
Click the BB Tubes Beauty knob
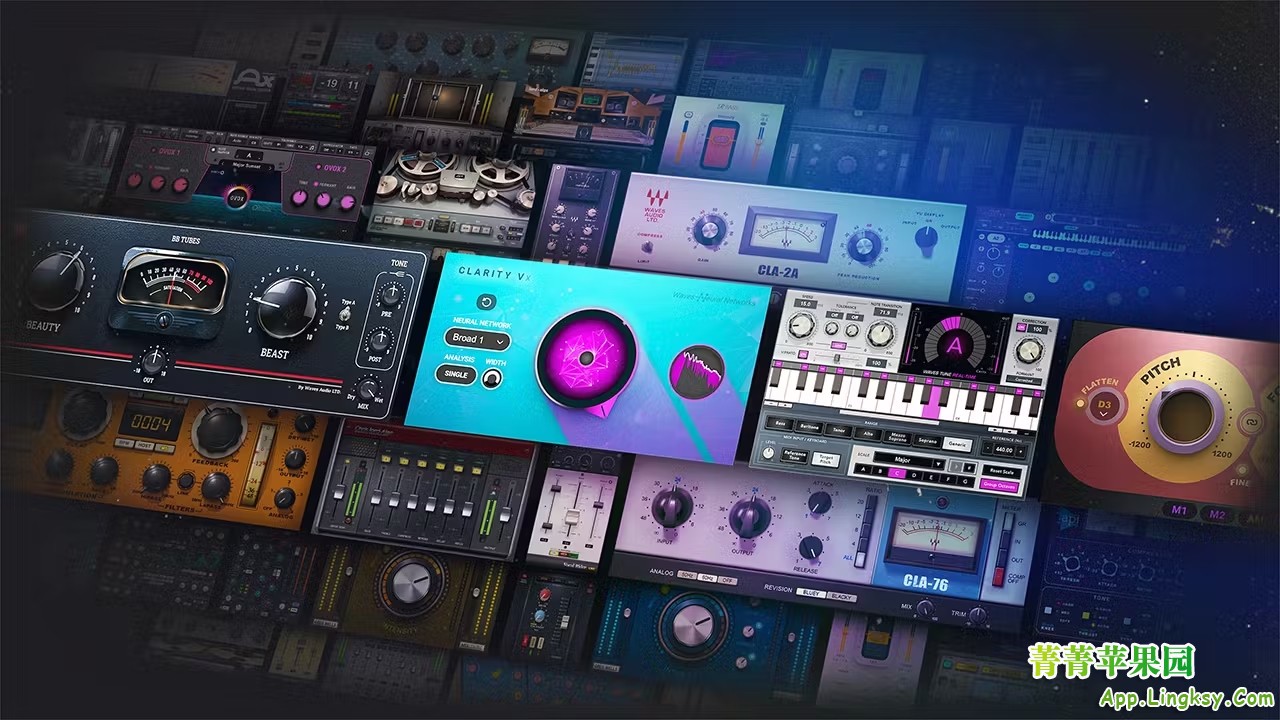click(x=55, y=281)
